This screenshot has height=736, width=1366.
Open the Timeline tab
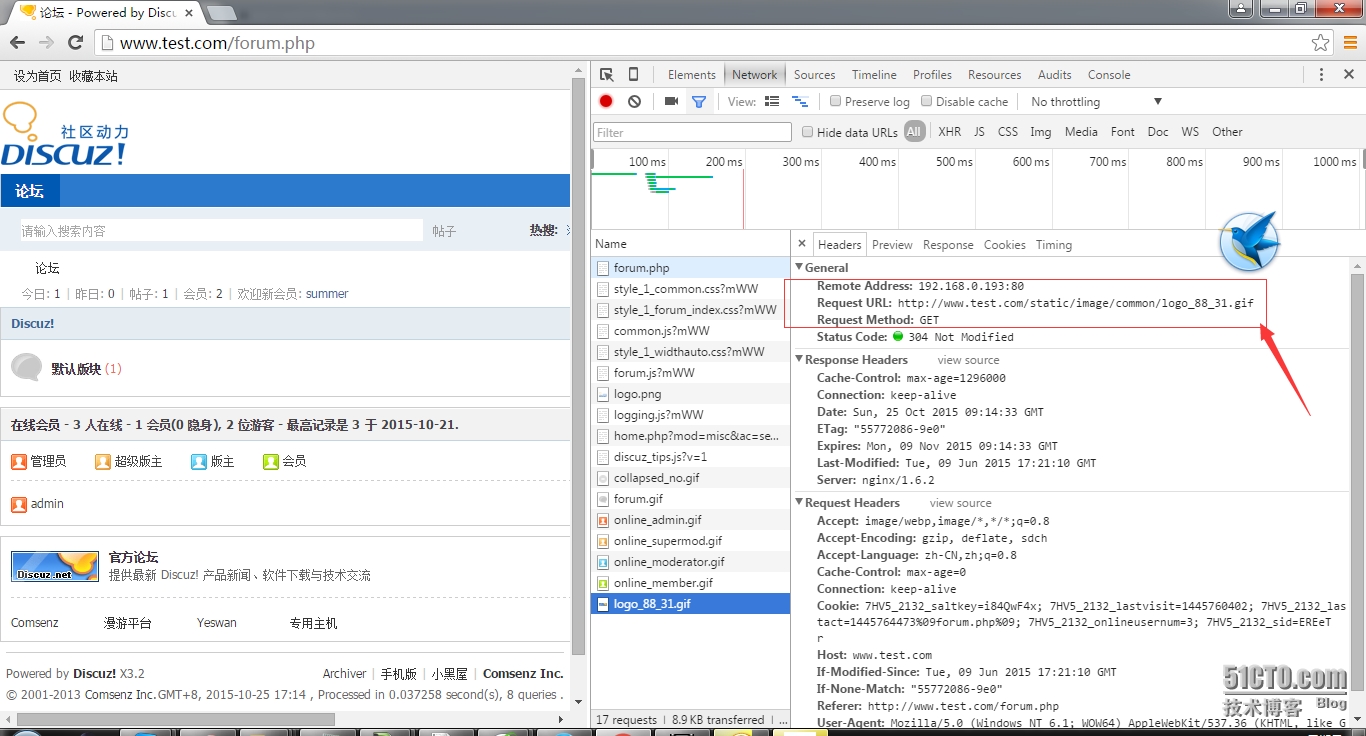[x=874, y=75]
